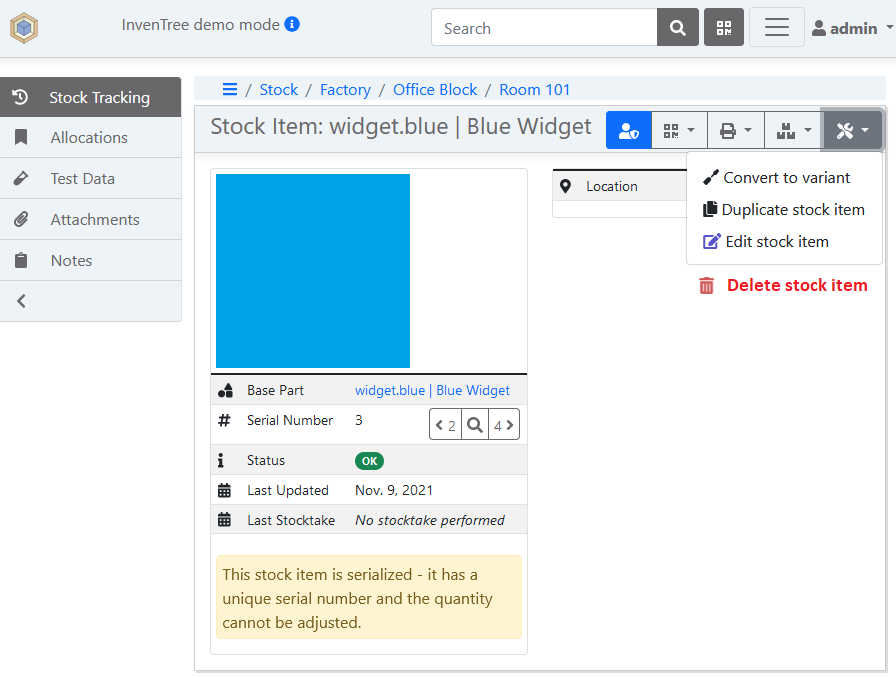Open the widget.blue | Blue Widget part link
896x678 pixels.
(432, 390)
